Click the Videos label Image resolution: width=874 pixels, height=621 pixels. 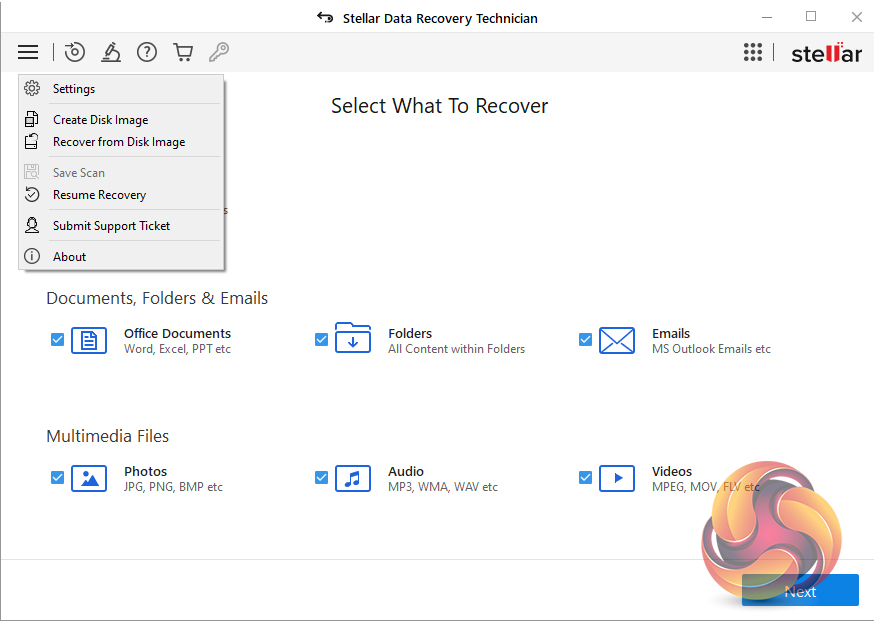(x=672, y=472)
